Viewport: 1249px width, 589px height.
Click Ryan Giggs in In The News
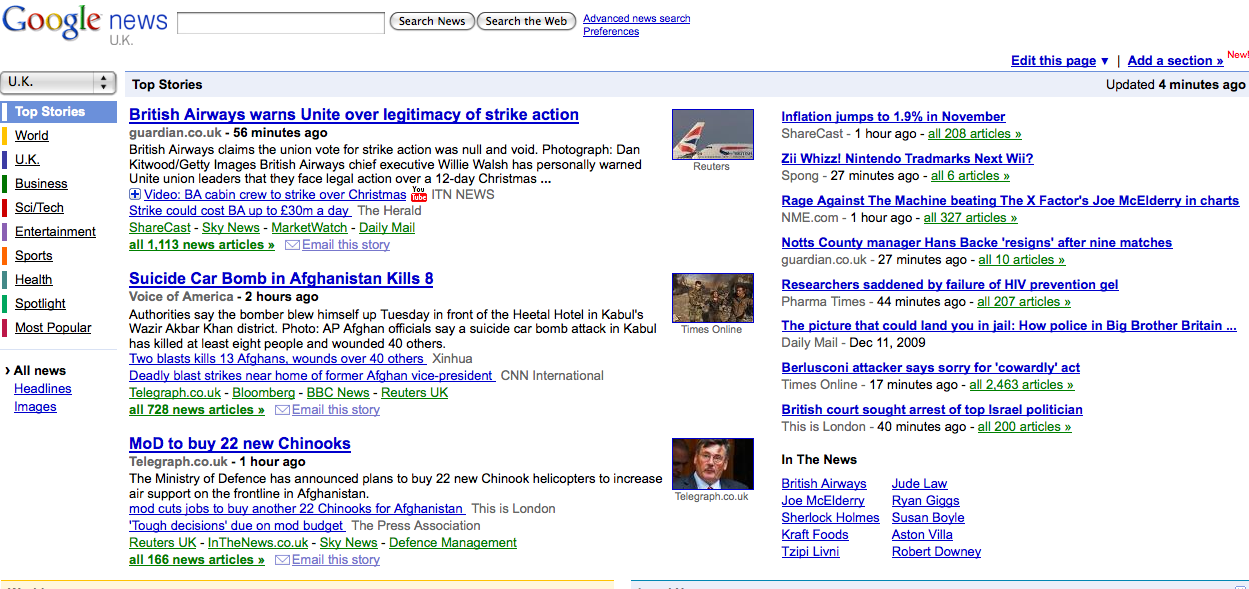926,501
